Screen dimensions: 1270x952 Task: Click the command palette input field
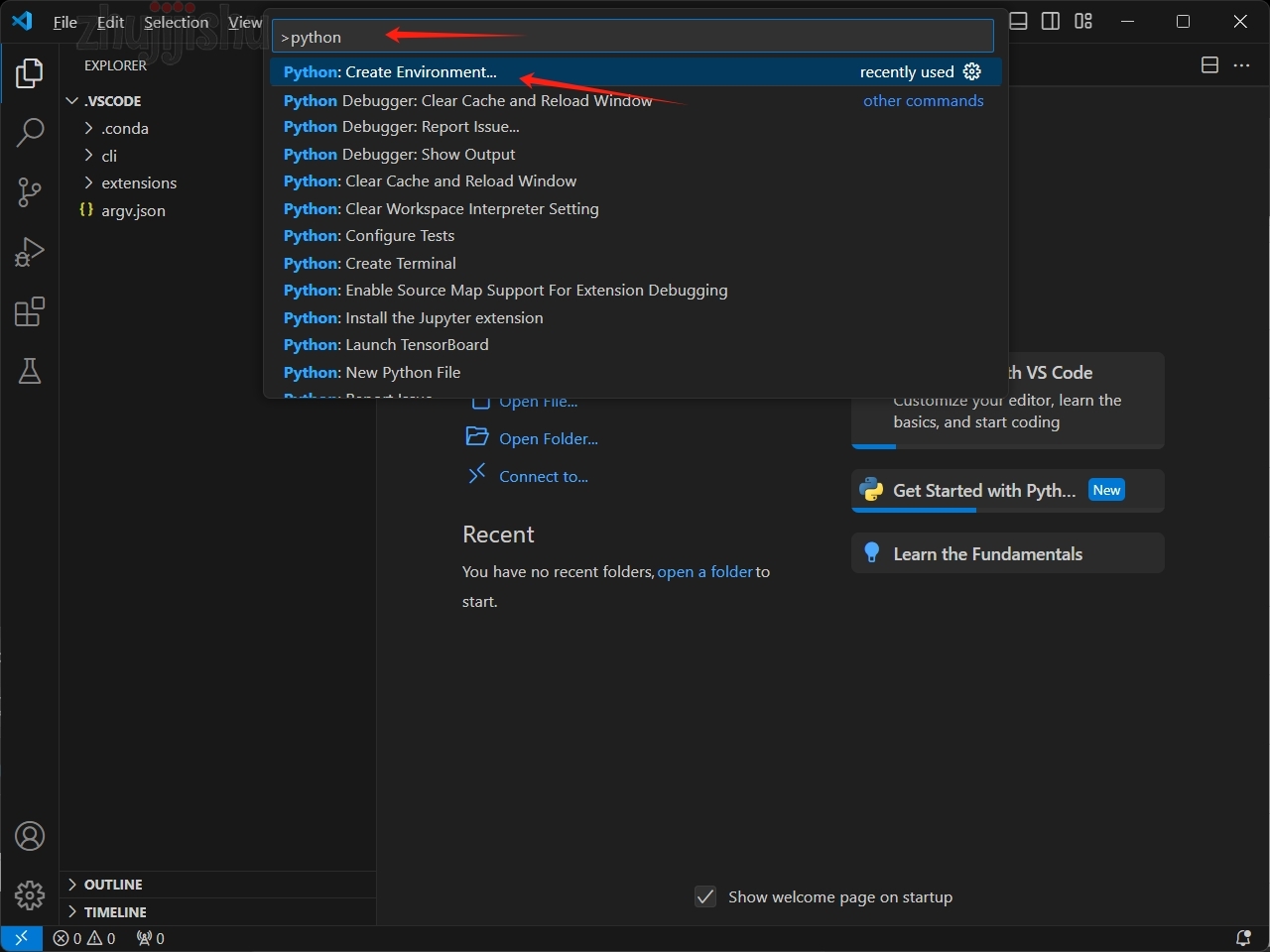point(633,37)
